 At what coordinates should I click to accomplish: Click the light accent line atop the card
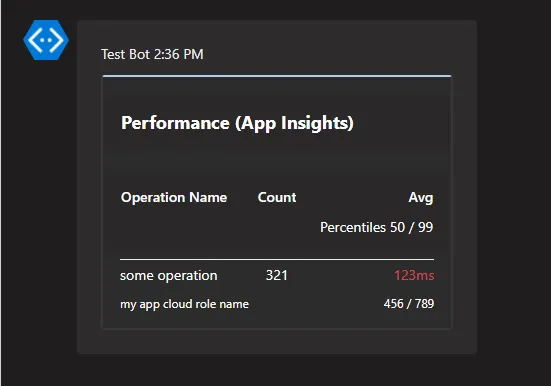(277, 76)
